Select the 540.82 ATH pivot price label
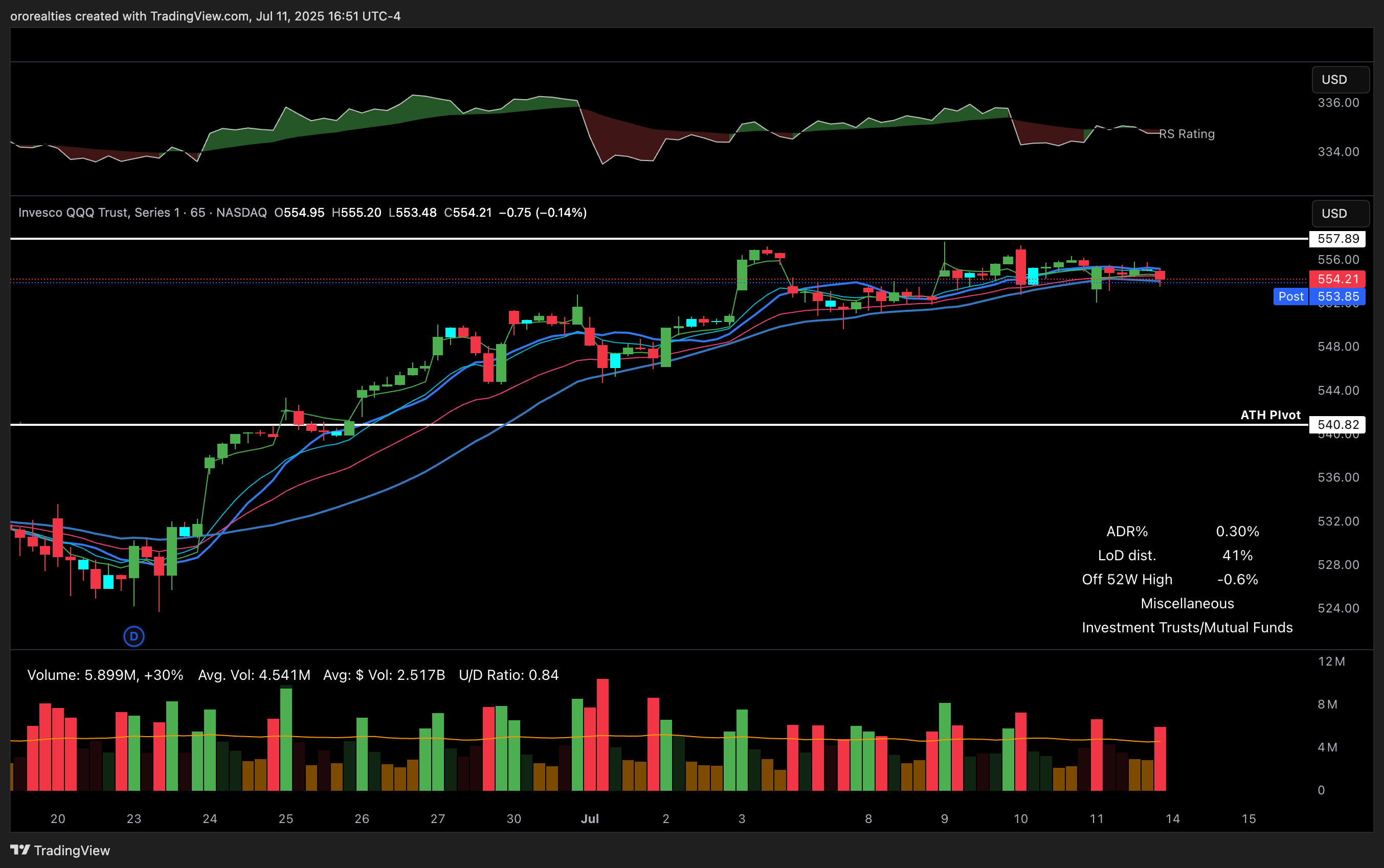 coord(1337,425)
